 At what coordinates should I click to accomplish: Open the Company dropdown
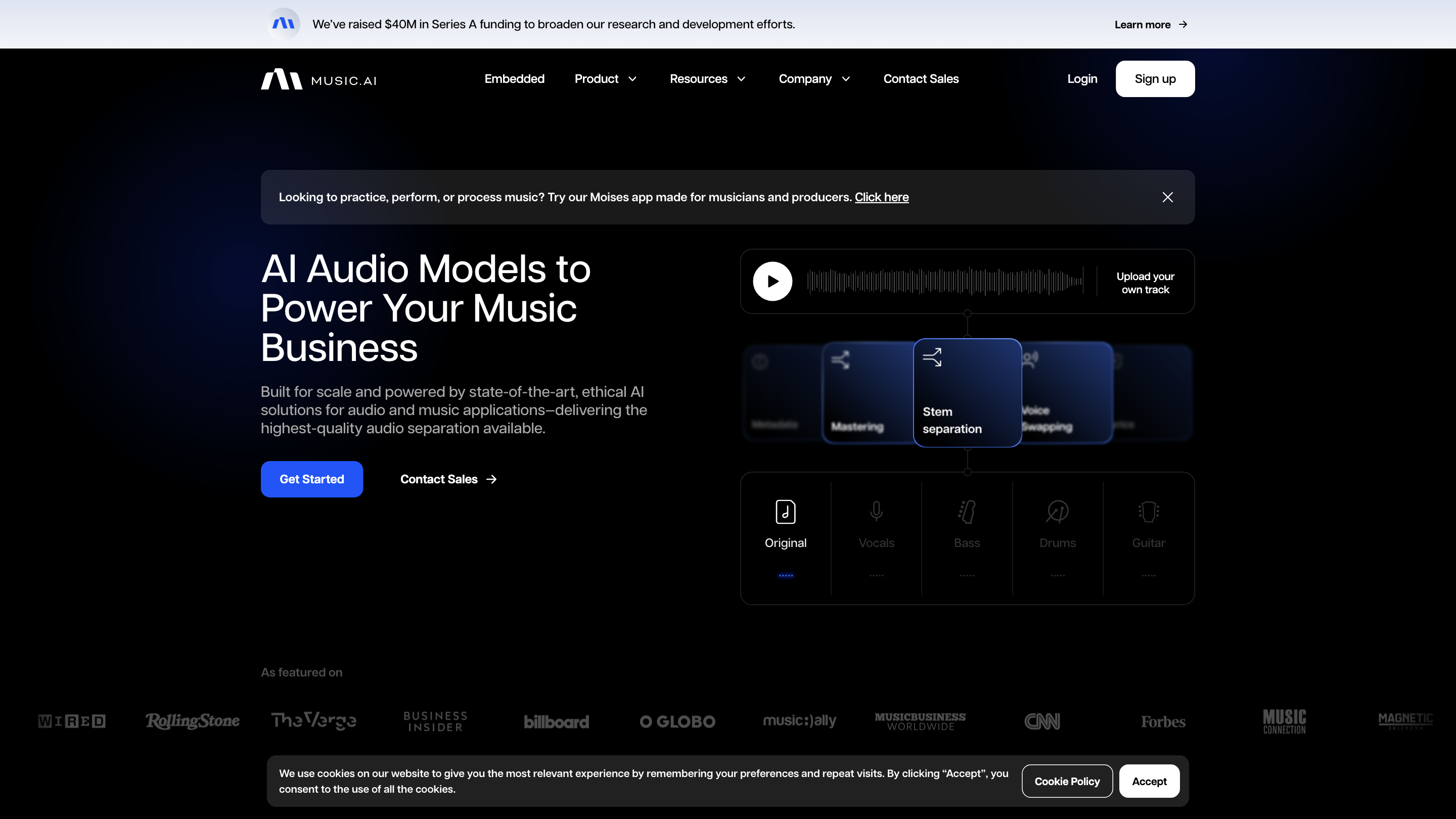[814, 78]
